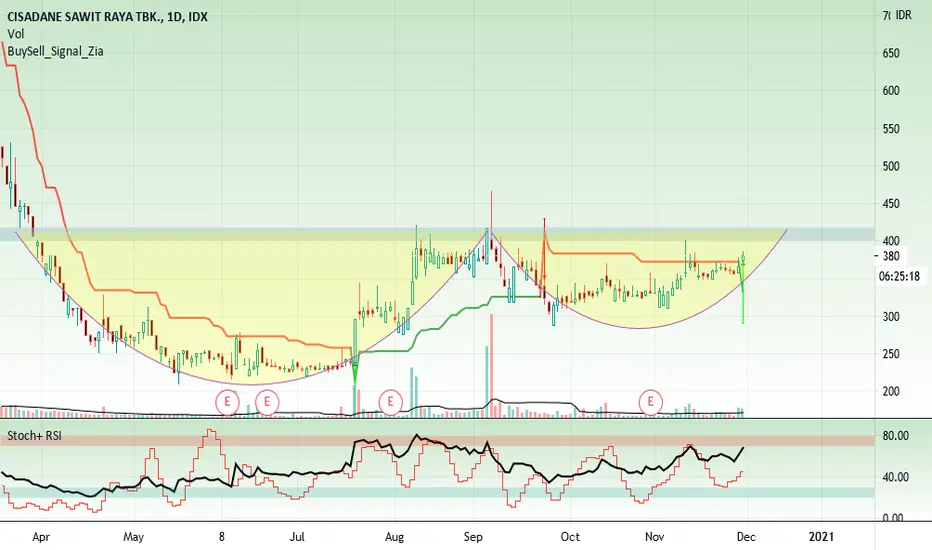Click the 0.00 RSI scale label
This screenshot has width=932, height=550.
click(893, 517)
